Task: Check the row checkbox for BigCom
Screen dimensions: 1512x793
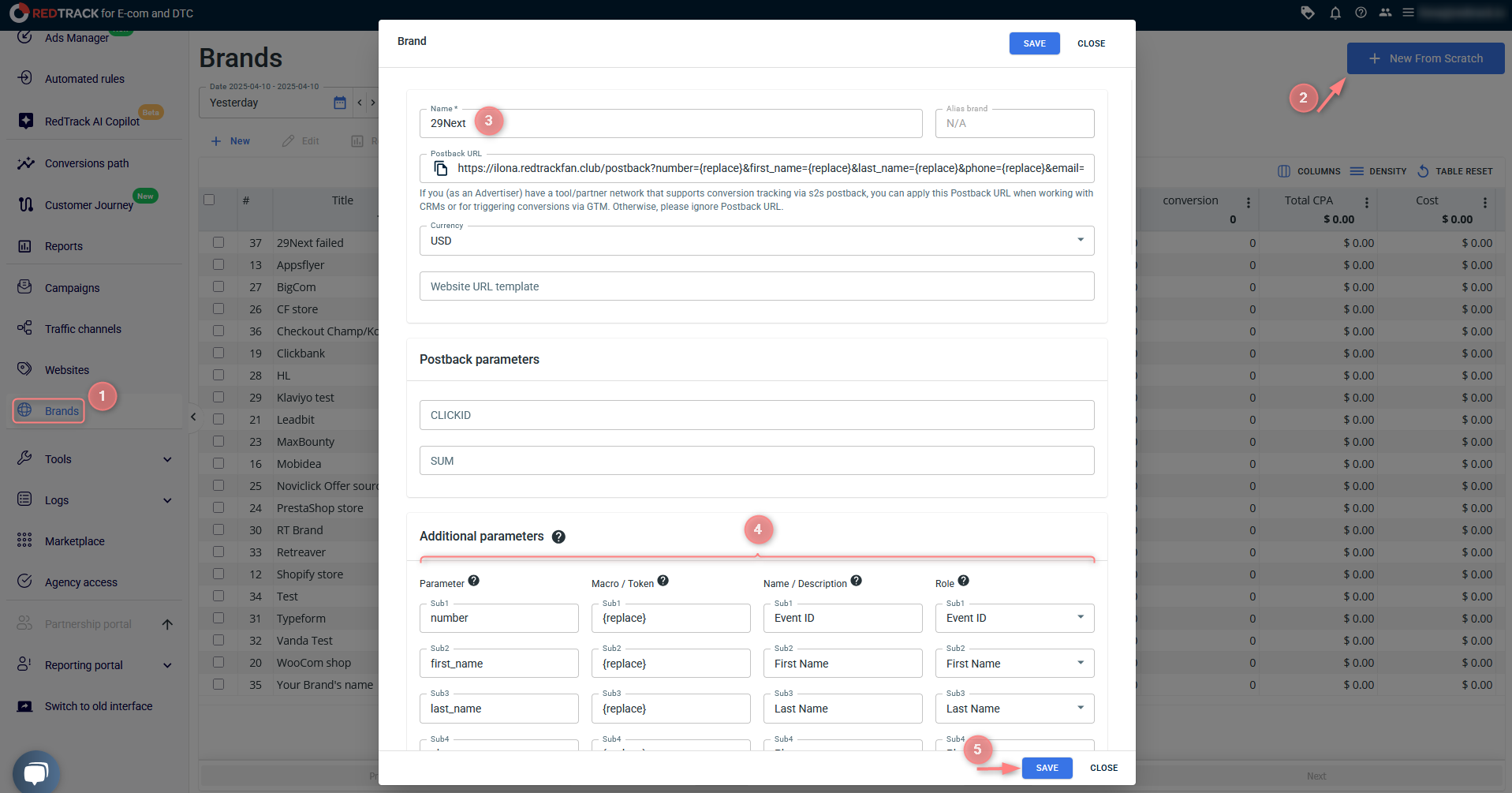Action: (218, 287)
